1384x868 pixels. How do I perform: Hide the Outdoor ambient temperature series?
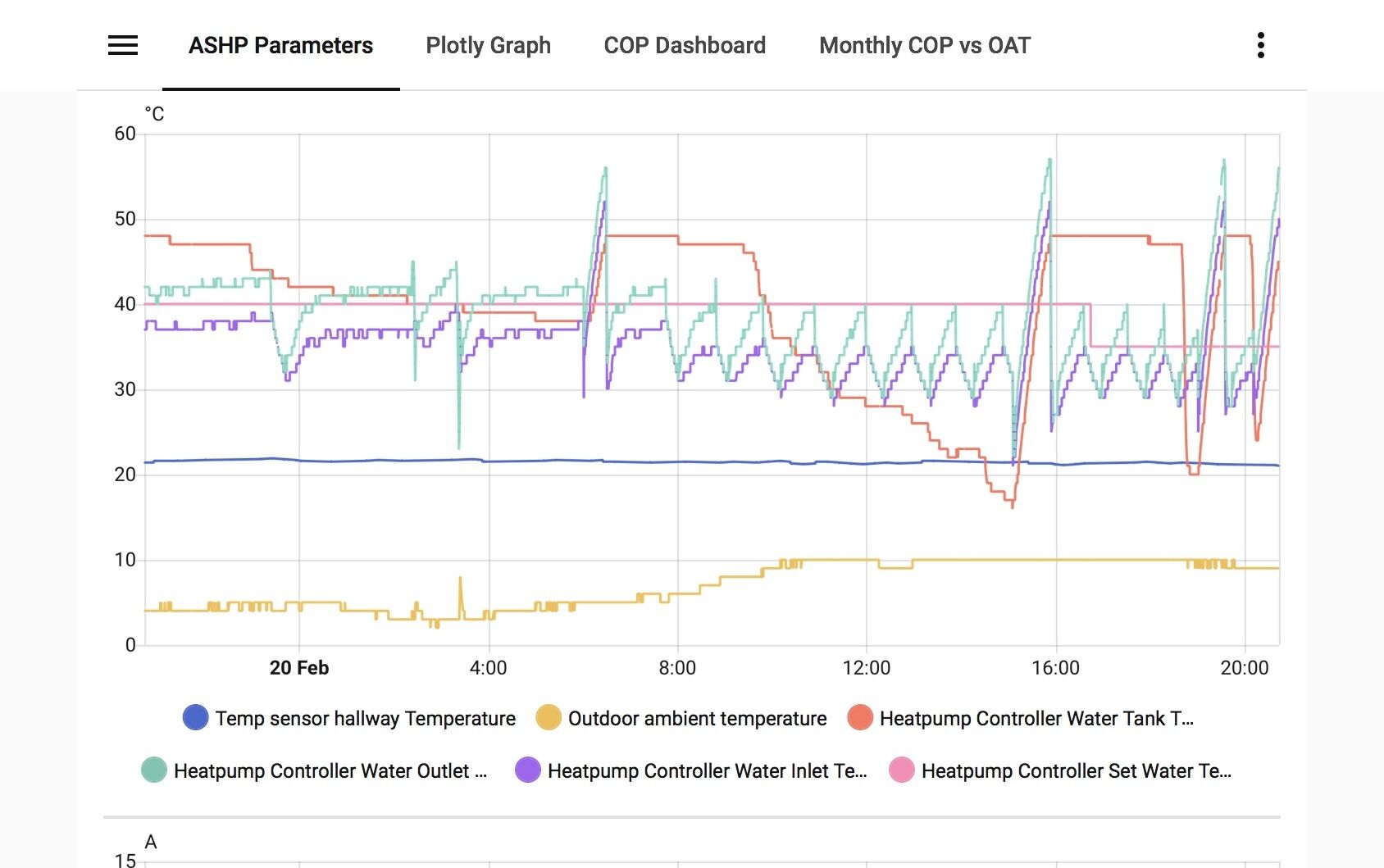(697, 719)
